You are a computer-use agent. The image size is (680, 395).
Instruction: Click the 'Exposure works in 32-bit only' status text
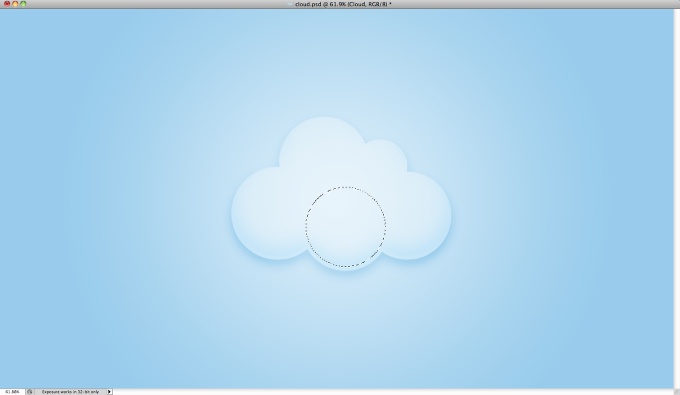click(70, 392)
